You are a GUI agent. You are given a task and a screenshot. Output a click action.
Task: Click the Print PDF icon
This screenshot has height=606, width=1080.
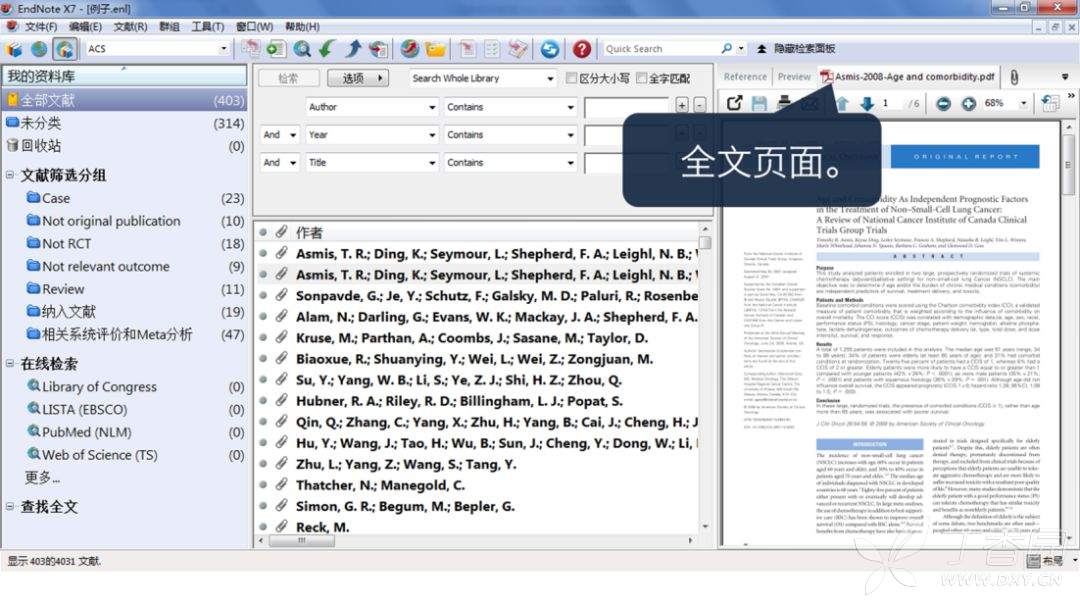coord(784,103)
